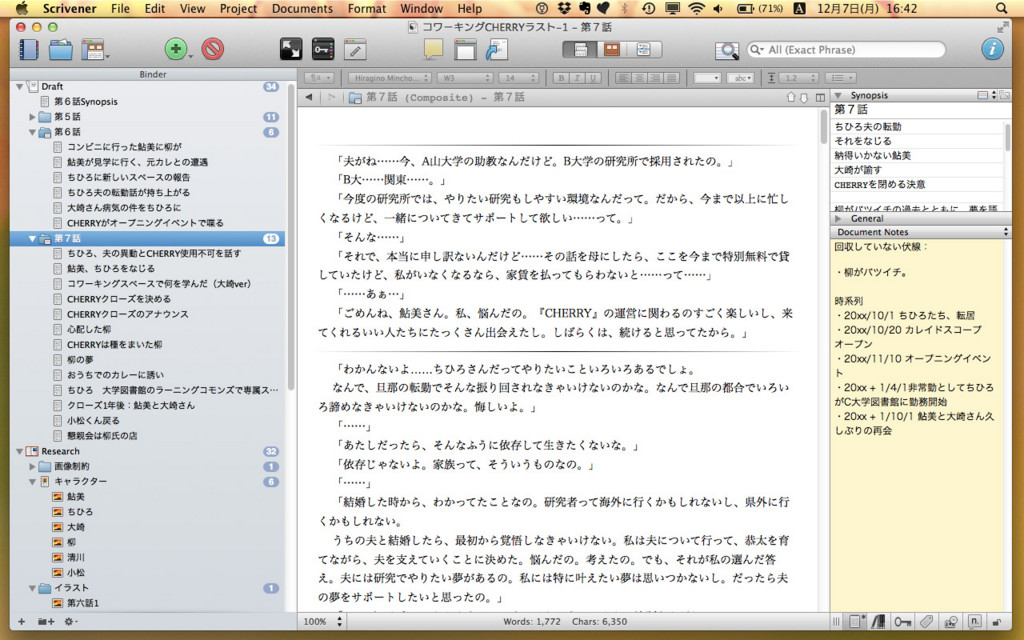
Task: Open the Format menu
Action: tap(366, 8)
